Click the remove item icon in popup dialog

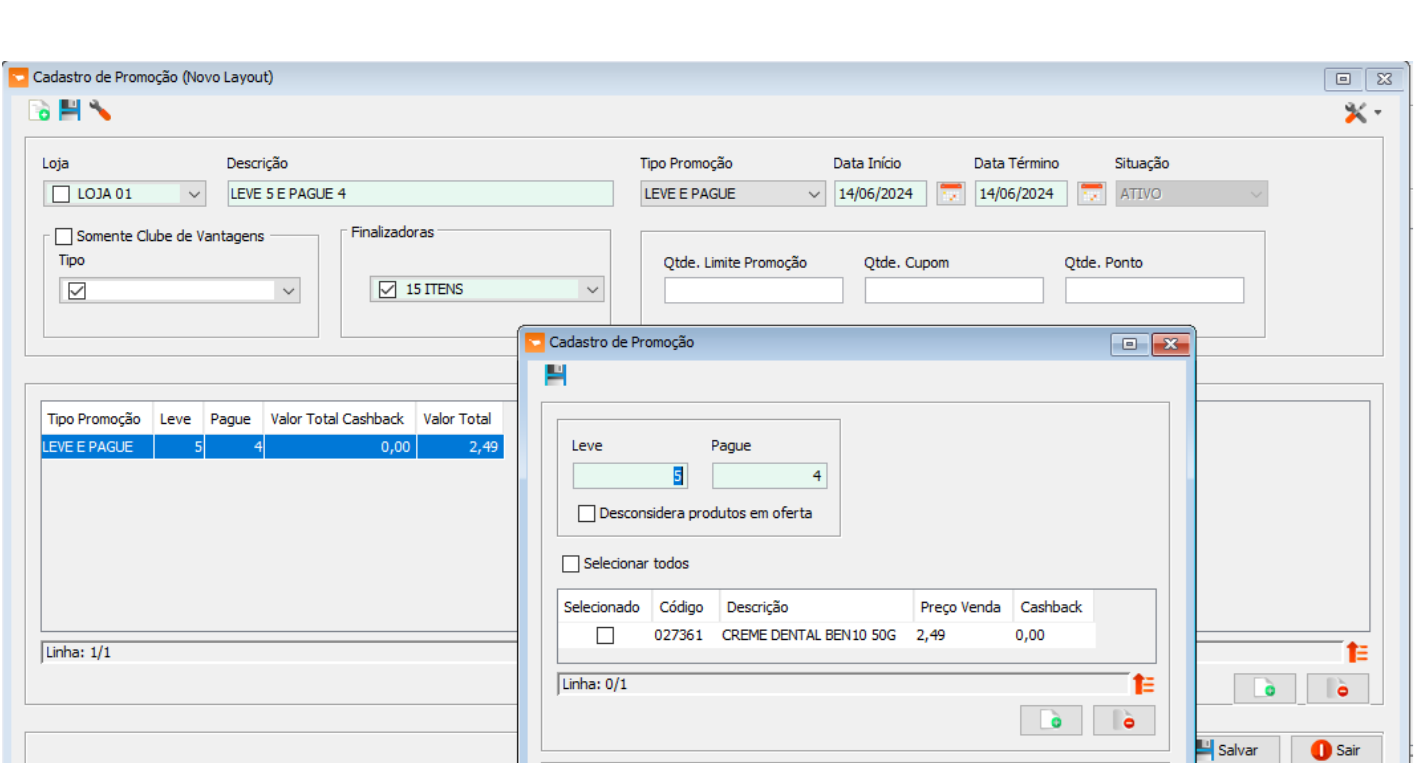click(x=1124, y=720)
